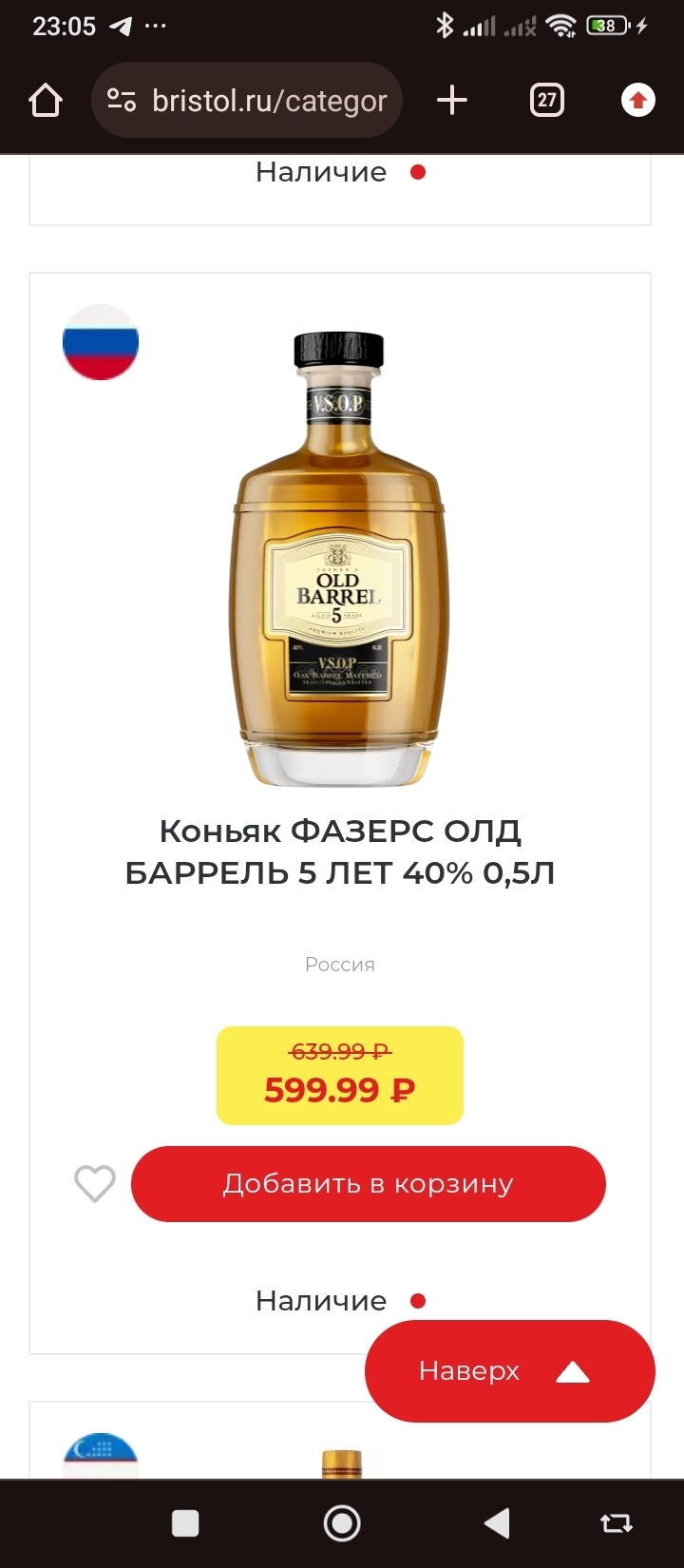The height and width of the screenshot is (1568, 684).
Task: Tap the Android back triangle button
Action: coord(497,1523)
